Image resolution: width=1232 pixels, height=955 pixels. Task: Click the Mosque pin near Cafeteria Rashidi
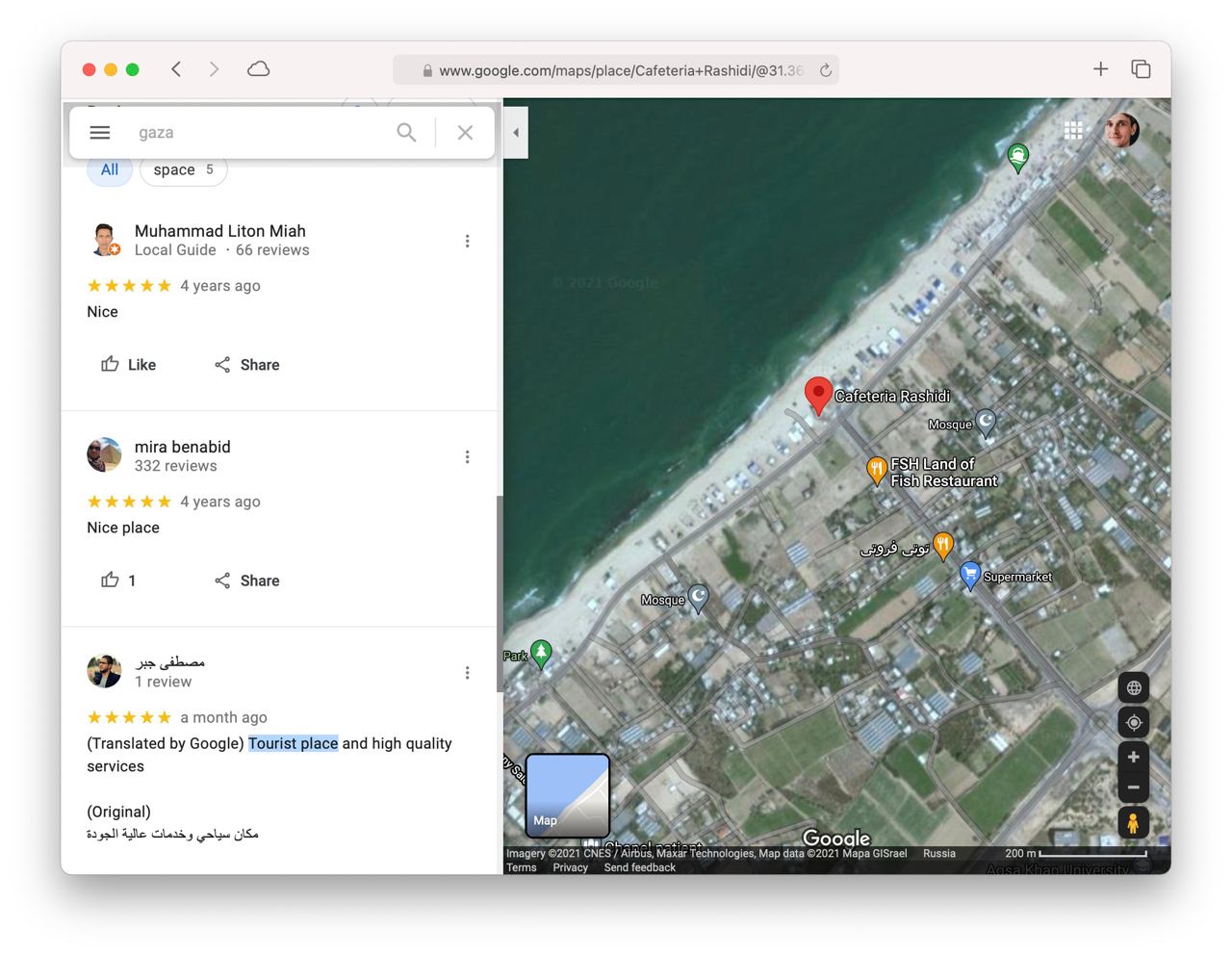pyautogui.click(x=986, y=423)
